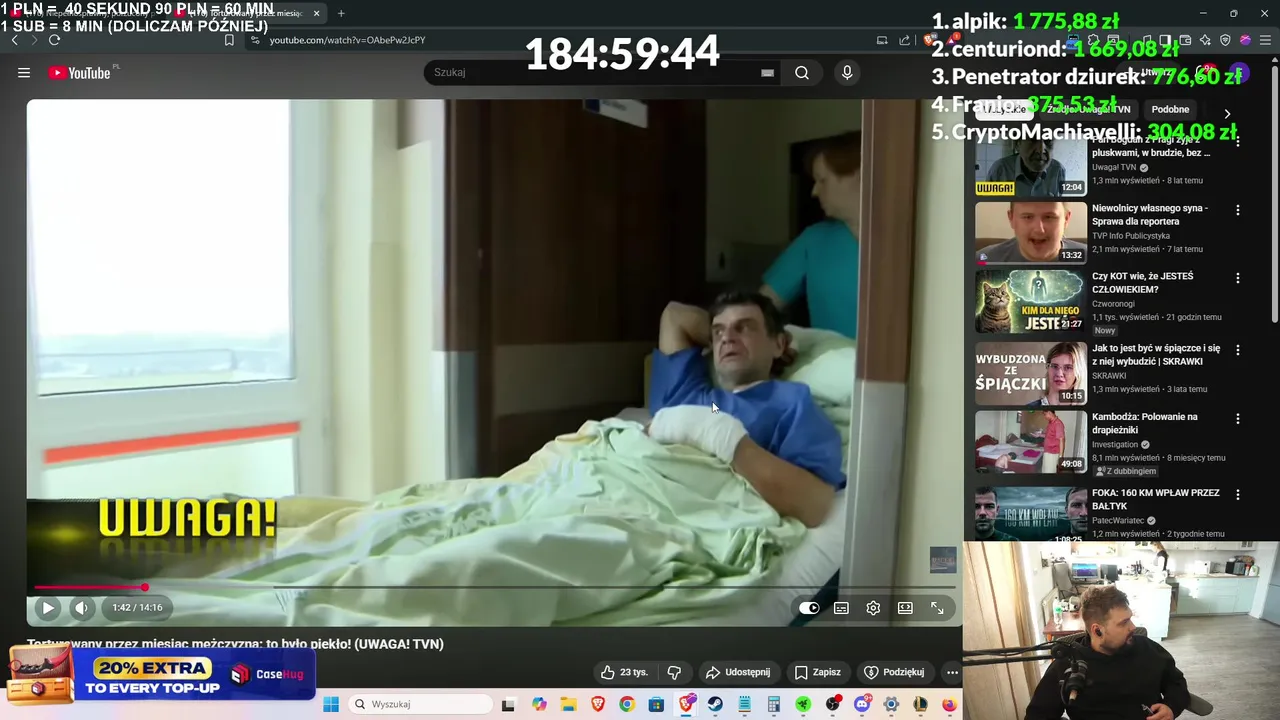Bookmark the page with the bookmark icon
The height and width of the screenshot is (720, 1280).
point(229,40)
